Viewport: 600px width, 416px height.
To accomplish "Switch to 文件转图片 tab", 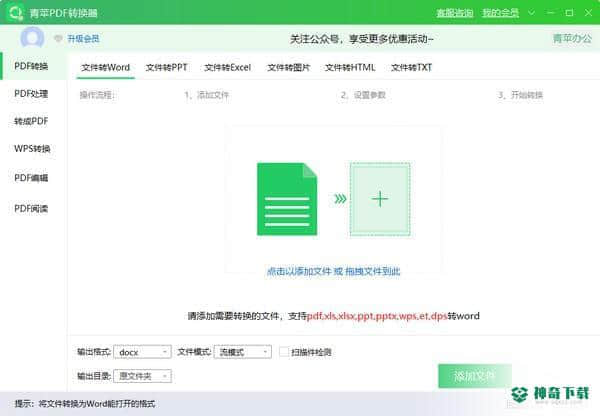I will [289, 68].
